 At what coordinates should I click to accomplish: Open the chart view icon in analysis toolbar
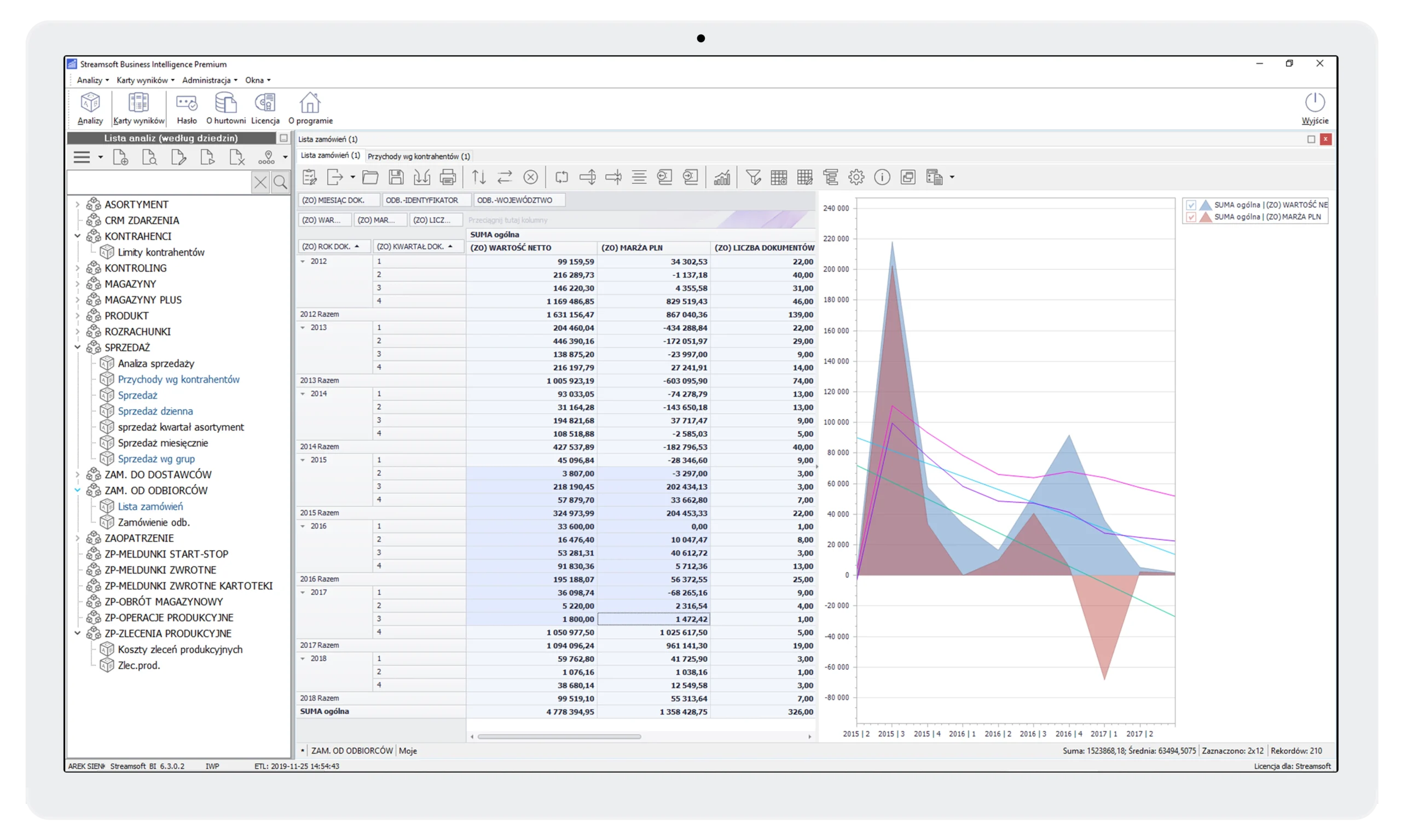[723, 177]
